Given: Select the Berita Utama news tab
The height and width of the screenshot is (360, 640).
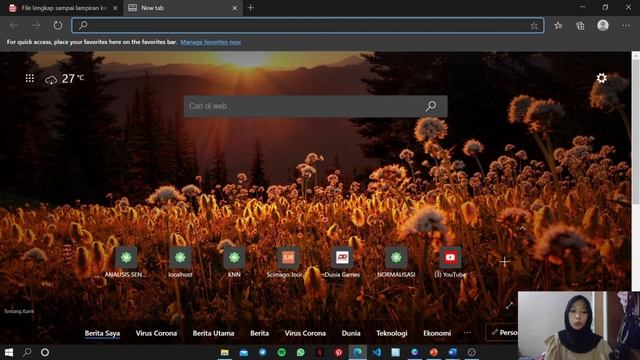Looking at the screenshot, I should click(x=213, y=333).
